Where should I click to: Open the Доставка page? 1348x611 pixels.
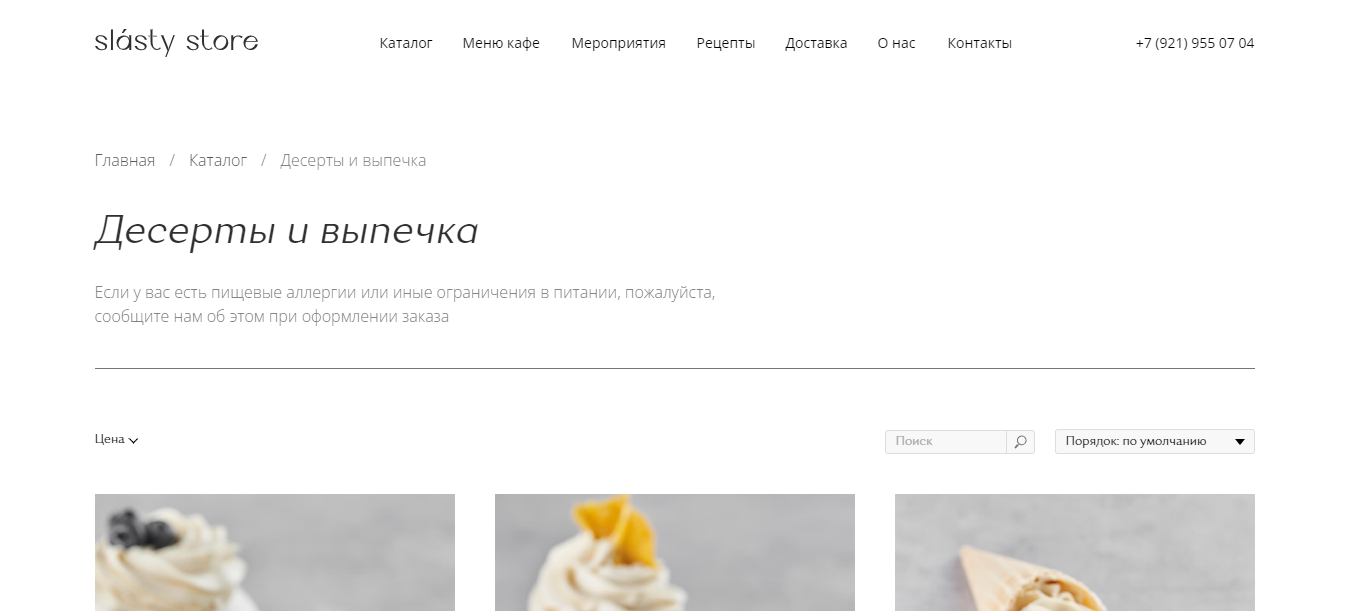[x=816, y=43]
